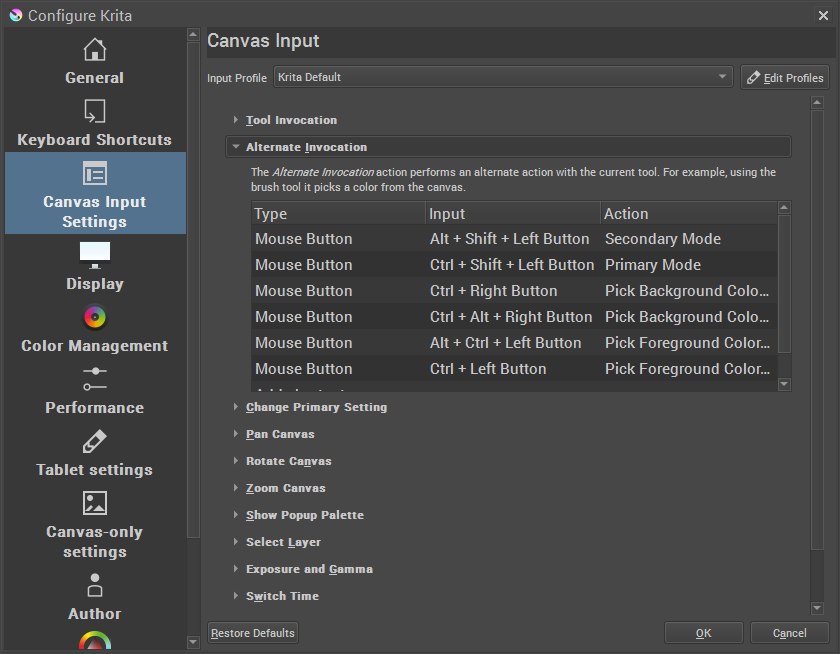The height and width of the screenshot is (654, 840).
Task: Click the Action column header
Action: tap(688, 214)
